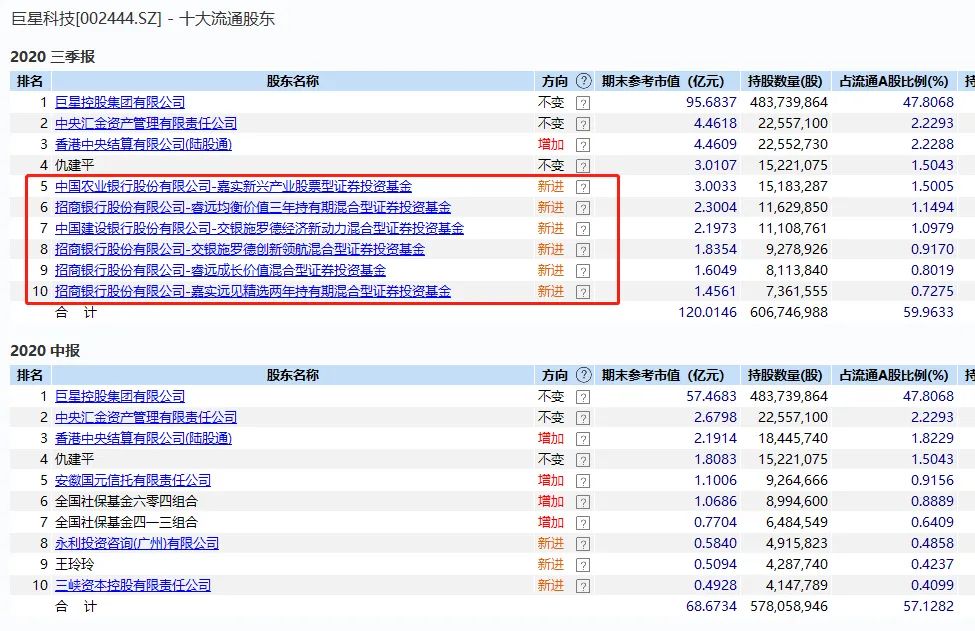
Task: Open 永利投资咨询(广州)有限公司 link
Action: point(137,543)
